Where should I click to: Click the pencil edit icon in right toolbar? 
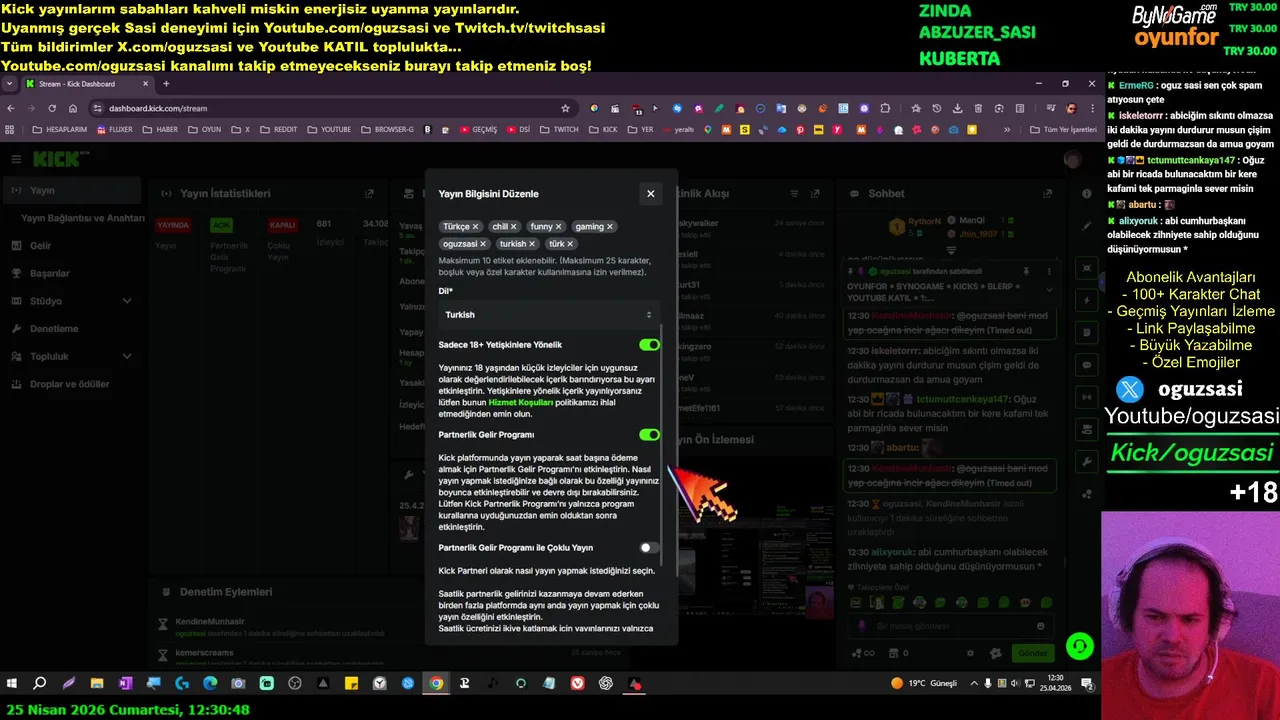tap(1087, 226)
